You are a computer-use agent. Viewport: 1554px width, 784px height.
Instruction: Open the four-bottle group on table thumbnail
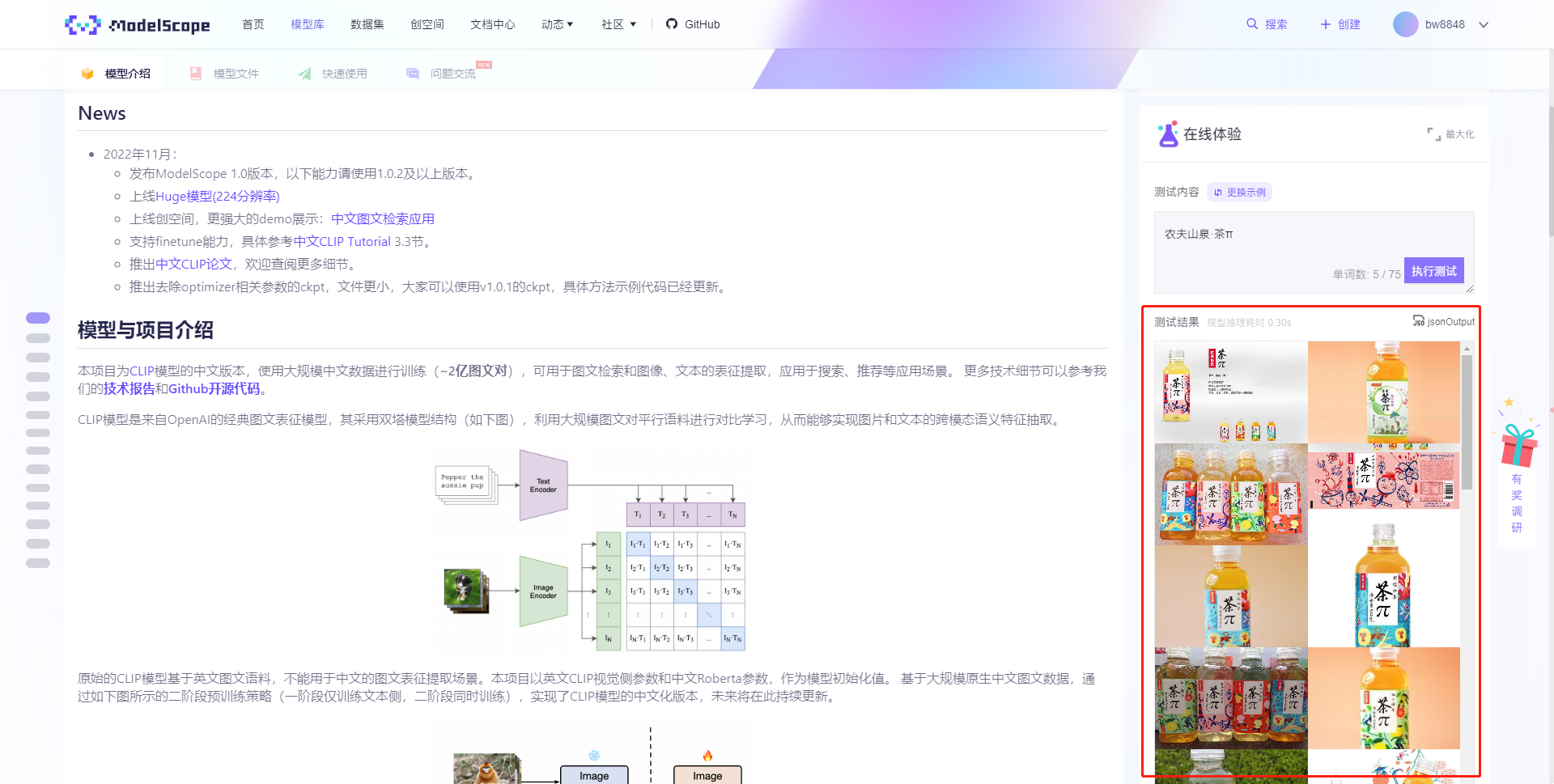1231,494
